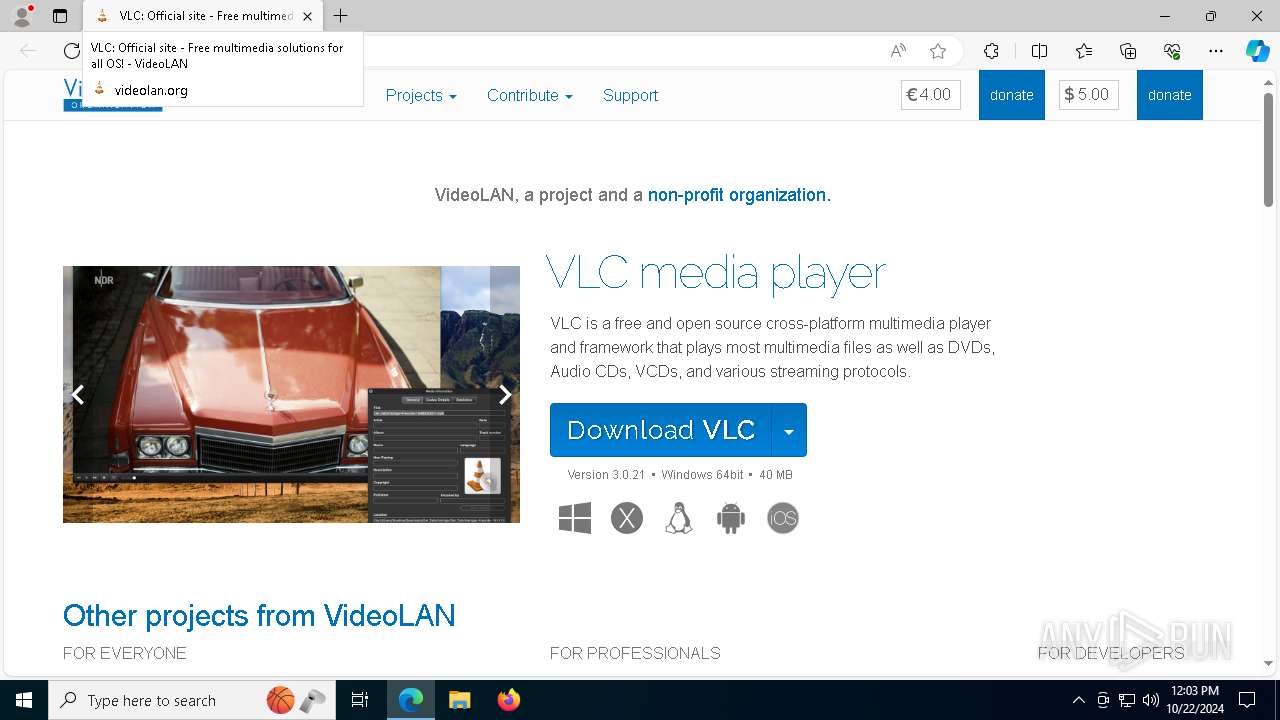The width and height of the screenshot is (1280, 720).
Task: Click the VLC screenshot carousel image
Action: click(291, 394)
